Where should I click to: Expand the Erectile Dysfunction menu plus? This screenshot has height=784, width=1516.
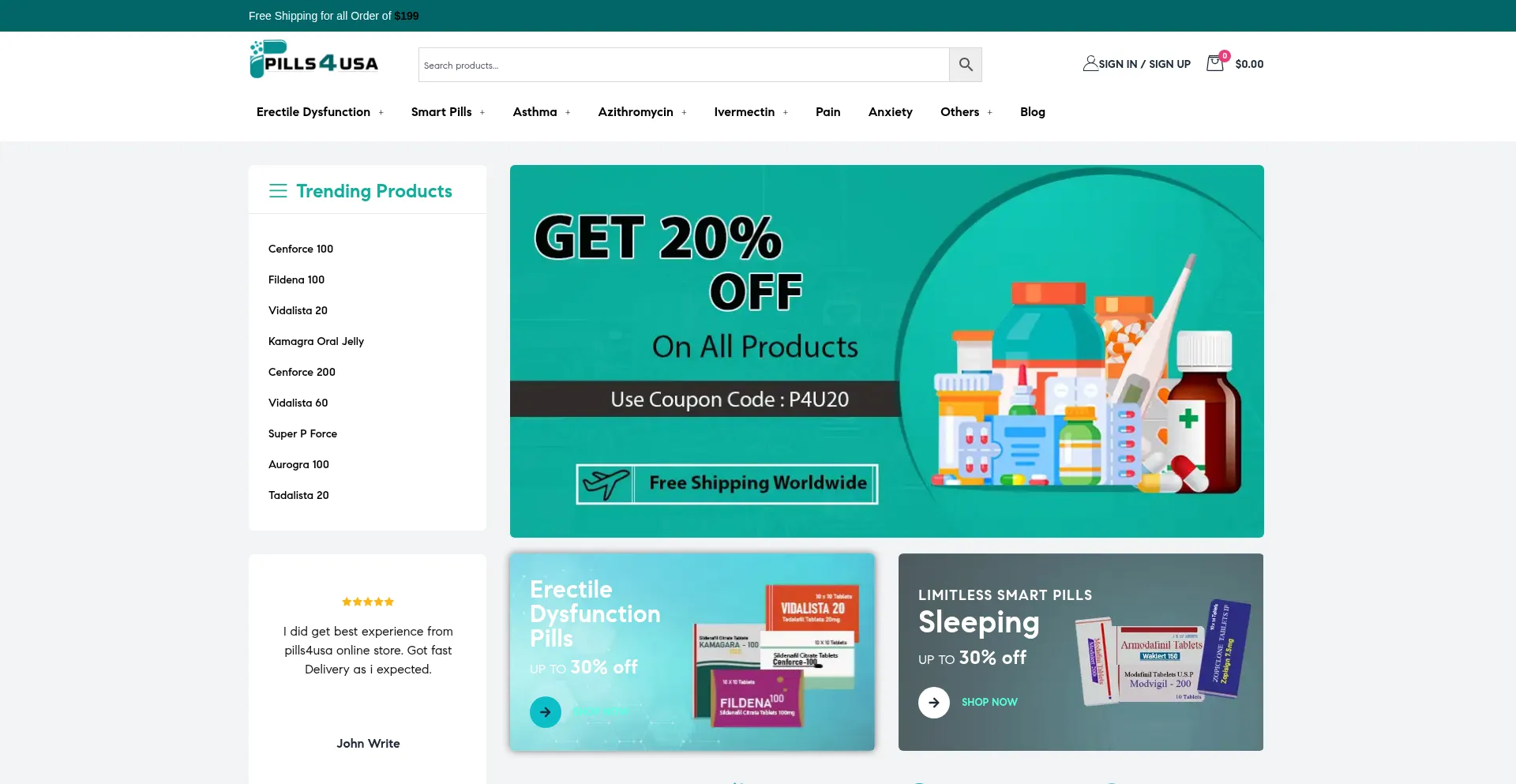tap(381, 113)
